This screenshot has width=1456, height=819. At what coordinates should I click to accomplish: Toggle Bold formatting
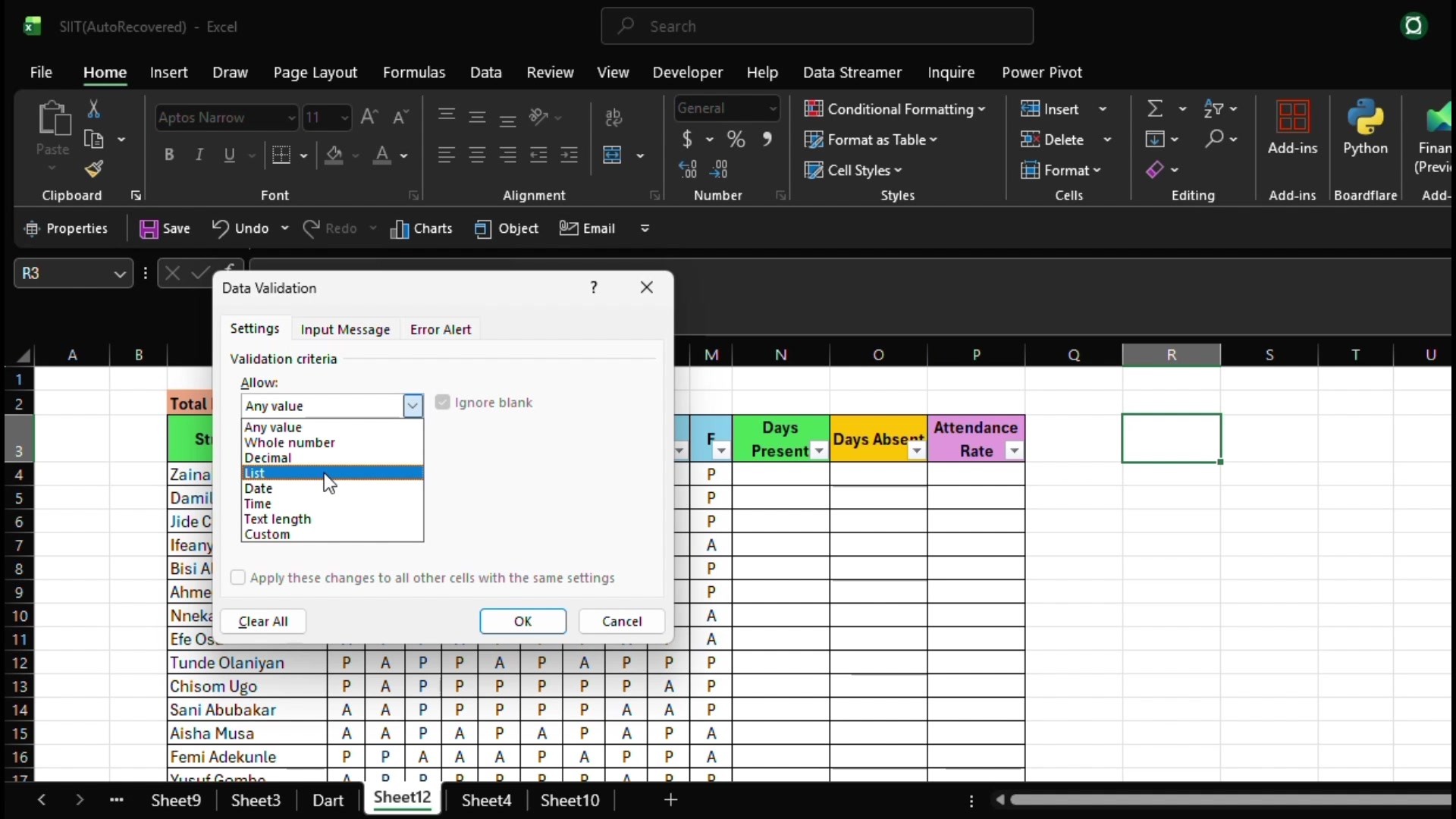point(169,155)
